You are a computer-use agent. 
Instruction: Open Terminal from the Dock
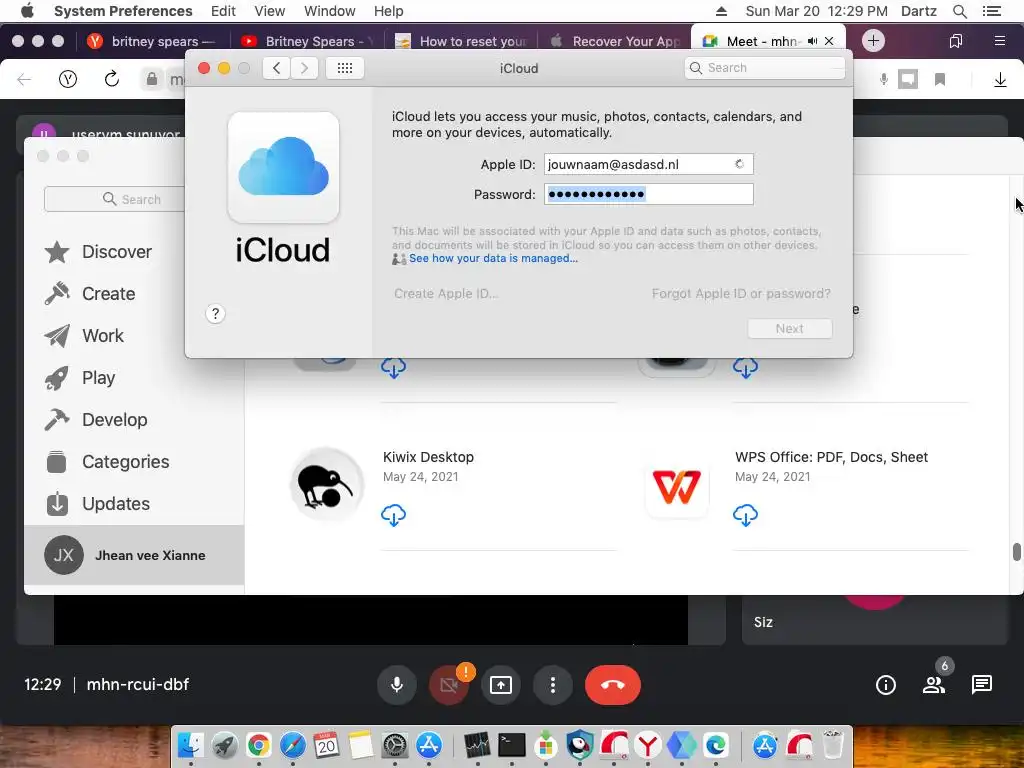512,745
